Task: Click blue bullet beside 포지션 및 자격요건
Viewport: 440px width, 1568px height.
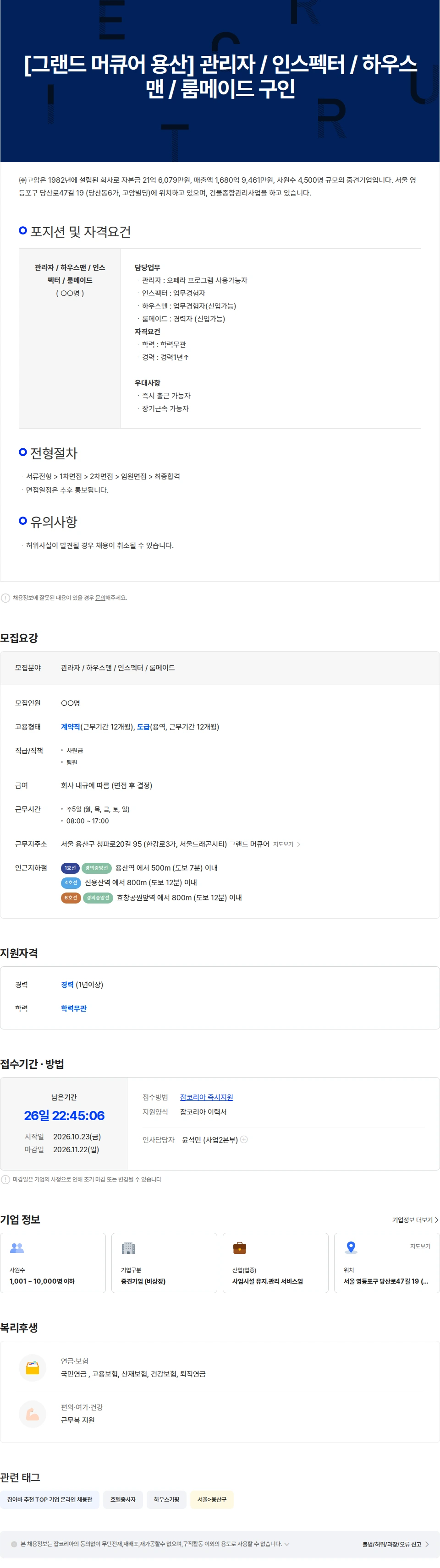Action: tap(22, 231)
